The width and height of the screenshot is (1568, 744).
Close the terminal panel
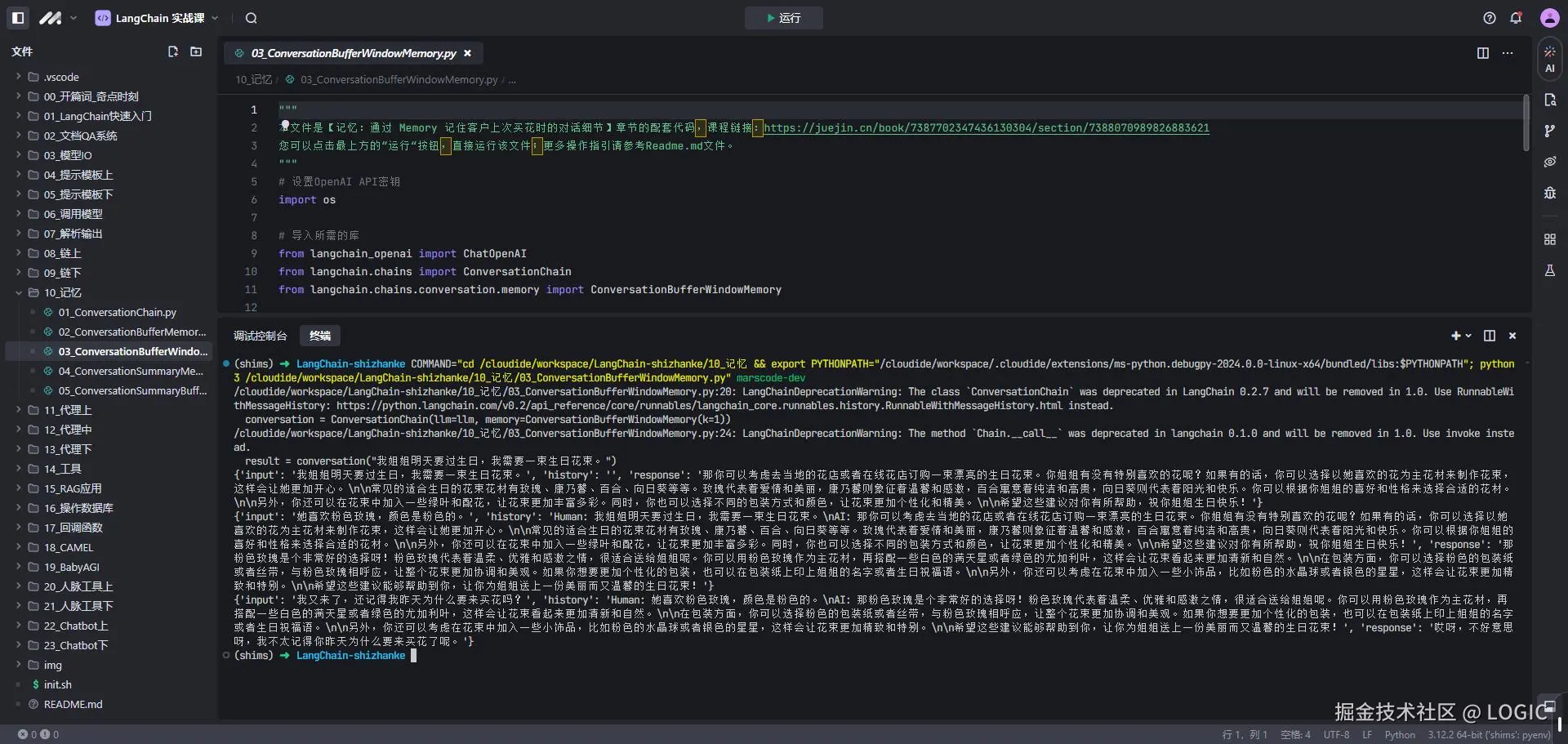[1512, 336]
